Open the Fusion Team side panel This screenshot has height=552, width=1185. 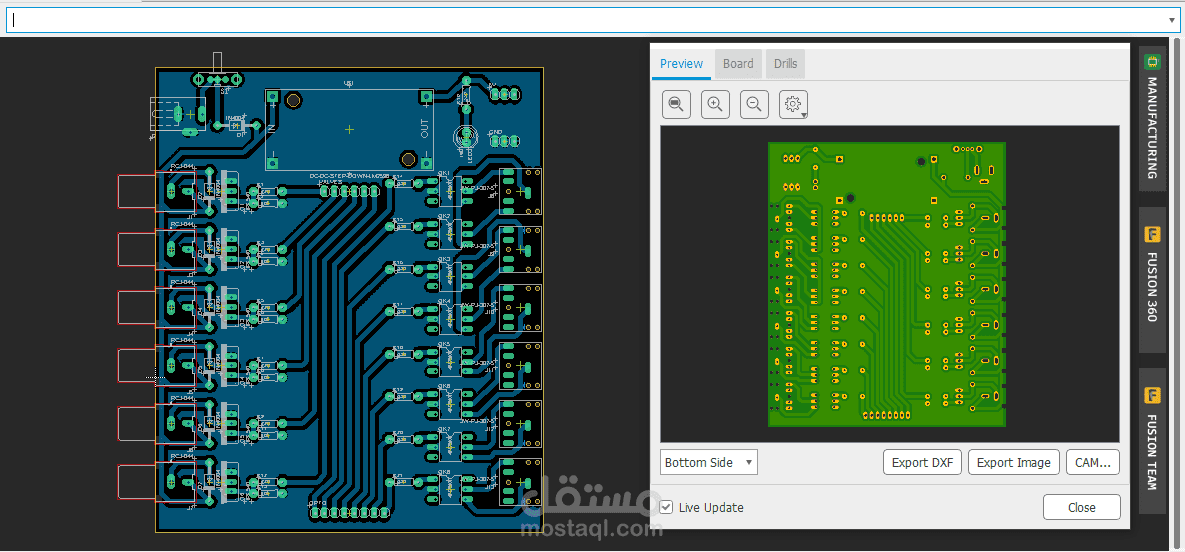(1153, 441)
